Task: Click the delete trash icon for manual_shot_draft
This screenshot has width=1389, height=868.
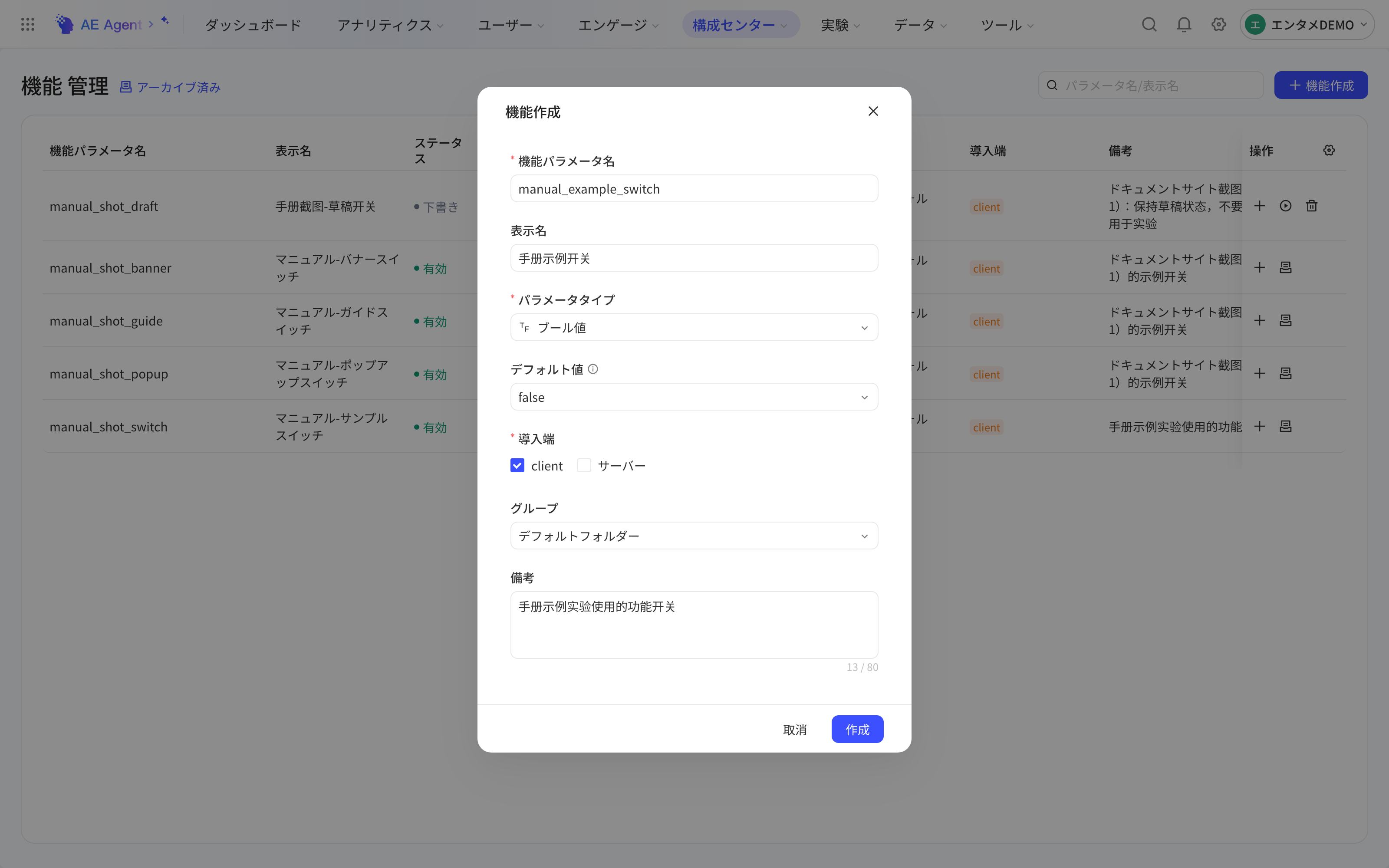Action: (x=1311, y=206)
